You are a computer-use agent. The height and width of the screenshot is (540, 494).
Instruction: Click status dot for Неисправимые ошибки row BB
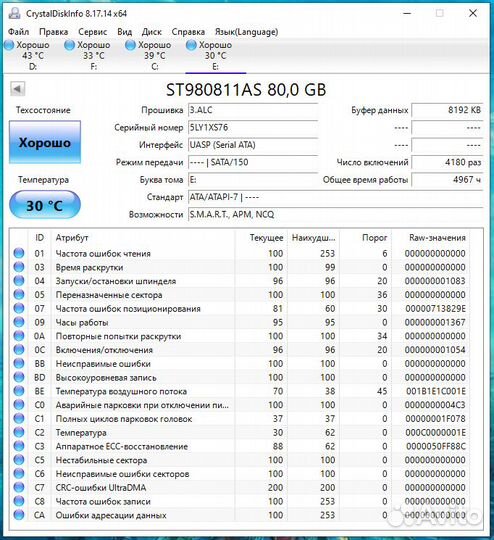(x=19, y=363)
